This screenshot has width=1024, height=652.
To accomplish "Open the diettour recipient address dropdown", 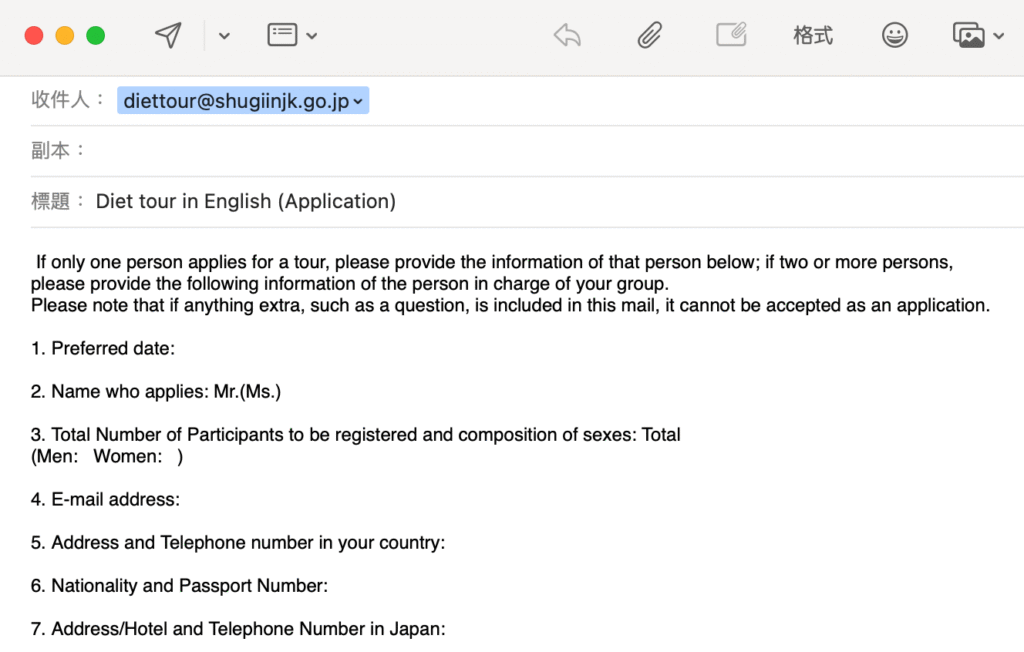I will tap(358, 101).
